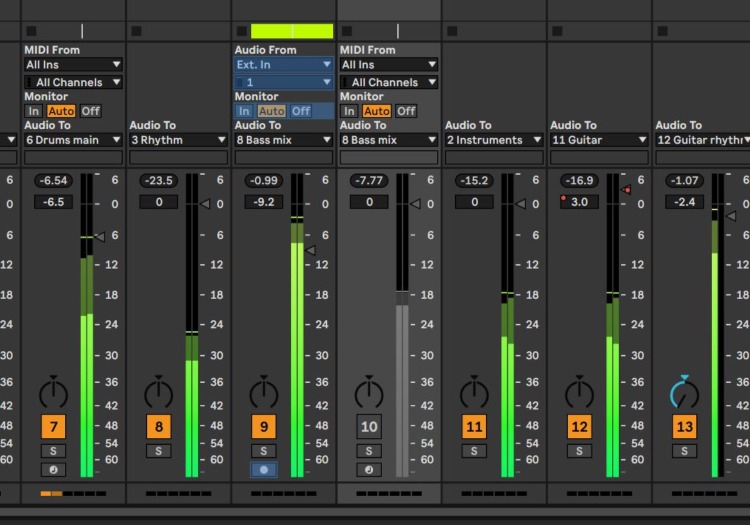Arm track 10 for MIDI recording
The image size is (750, 525).
coord(369,470)
